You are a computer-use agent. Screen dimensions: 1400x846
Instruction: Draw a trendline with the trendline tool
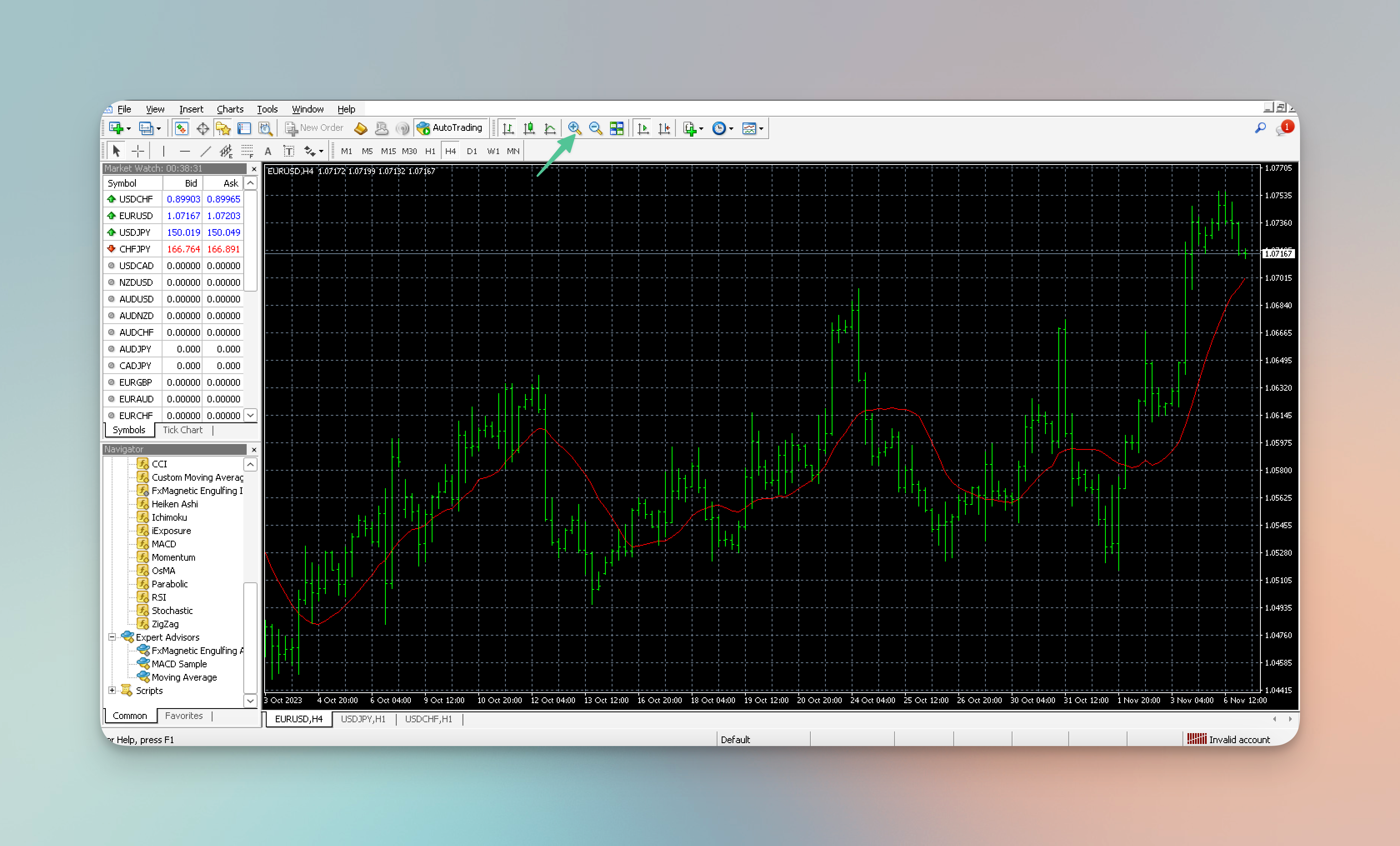[x=206, y=151]
